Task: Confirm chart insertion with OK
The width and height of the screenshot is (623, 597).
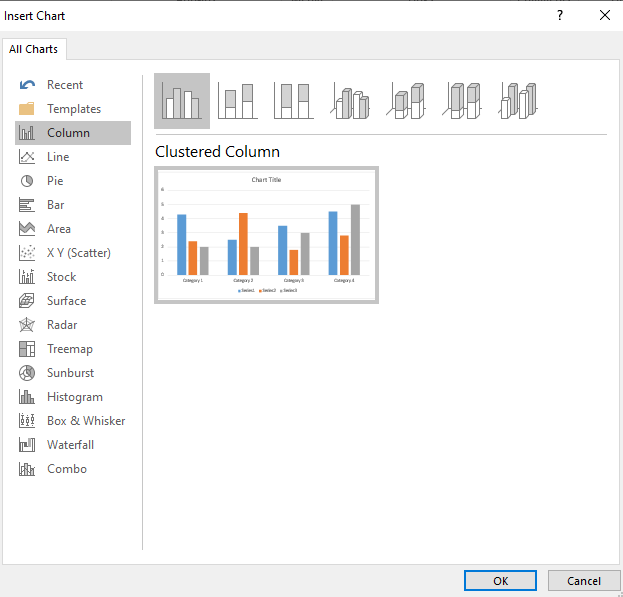Action: coord(500,581)
